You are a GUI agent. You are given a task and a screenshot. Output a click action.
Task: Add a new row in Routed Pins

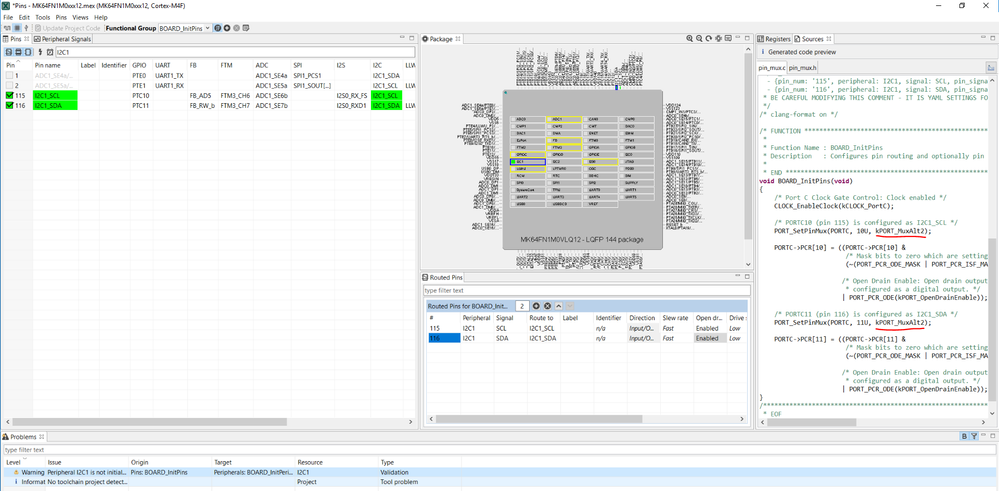(536, 306)
